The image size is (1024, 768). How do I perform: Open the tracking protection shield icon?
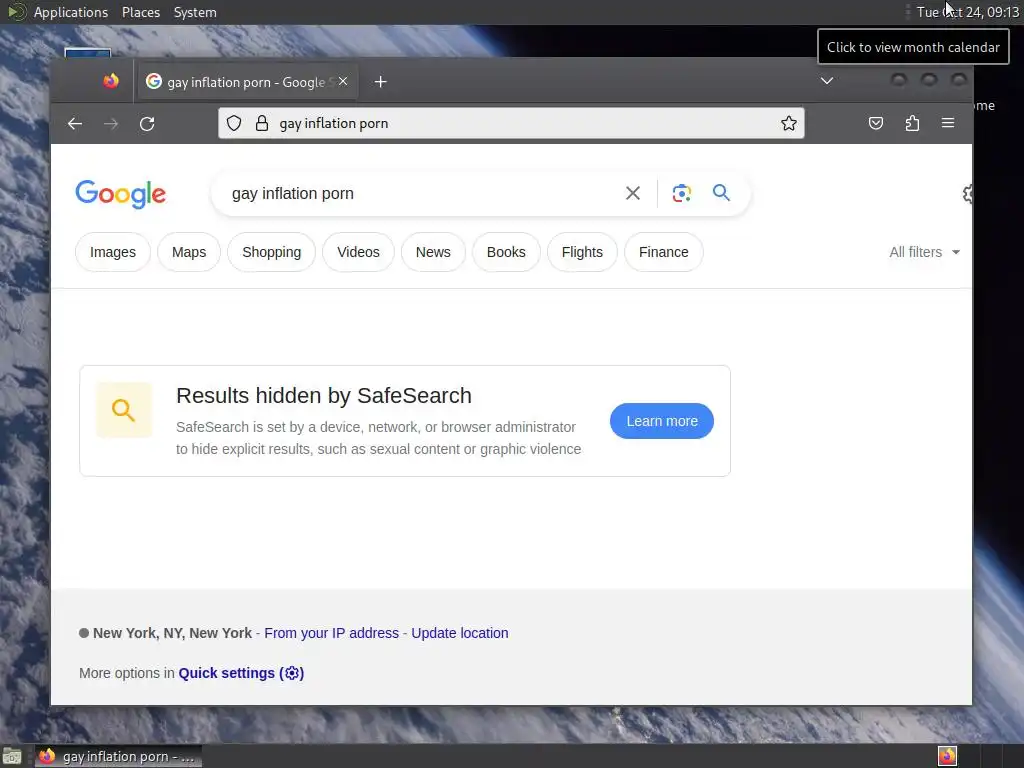click(234, 123)
